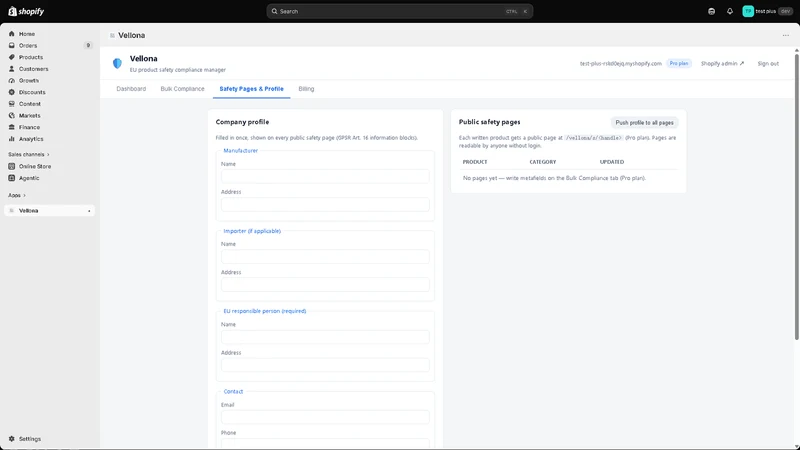This screenshot has width=800, height=450.
Task: Click the top bar icon left of bell
Action: (x=711, y=11)
